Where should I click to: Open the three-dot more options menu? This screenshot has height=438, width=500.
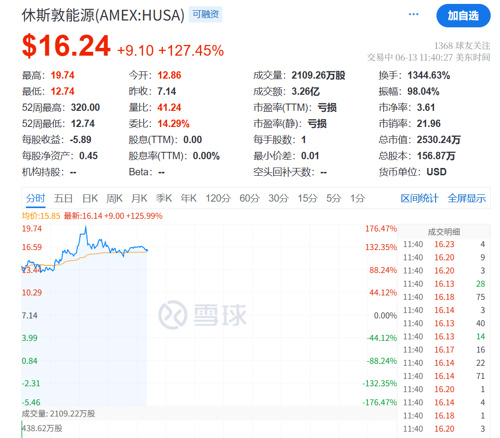[413, 14]
